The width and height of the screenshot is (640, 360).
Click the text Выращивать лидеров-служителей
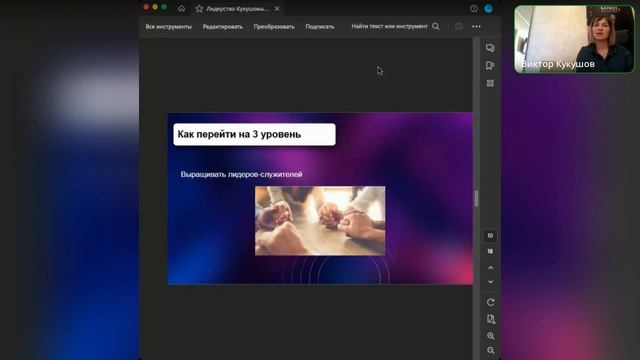[242, 174]
